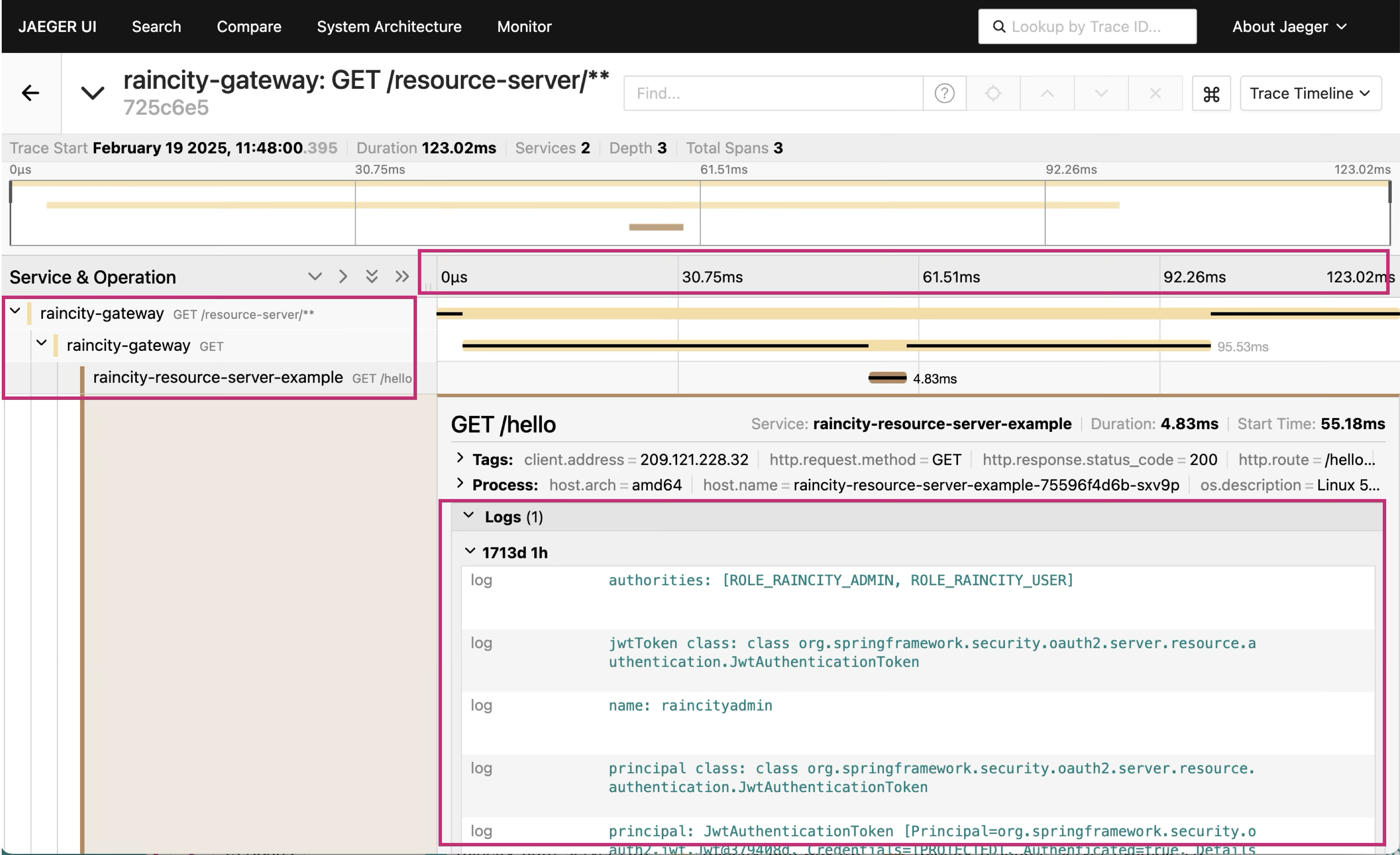Click the Duration 123.02ms header text

pyautogui.click(x=426, y=148)
